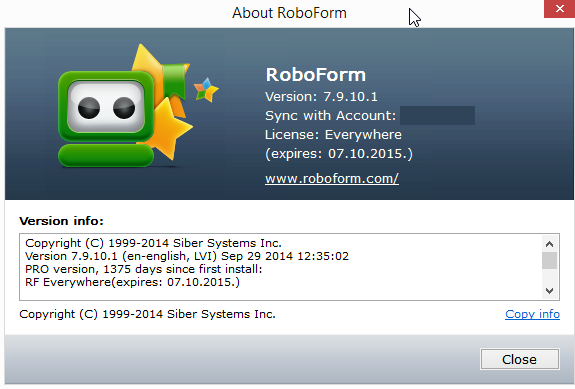575x389 pixels.
Task: Click the green RoboForm robot logo
Action: (106, 118)
